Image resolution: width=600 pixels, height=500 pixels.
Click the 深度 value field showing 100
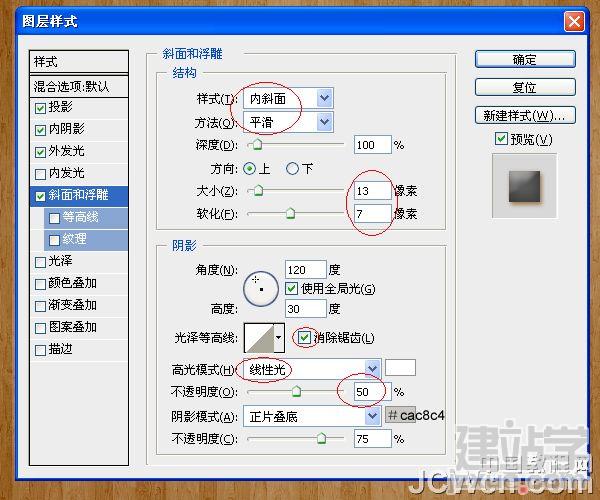[x=373, y=145]
